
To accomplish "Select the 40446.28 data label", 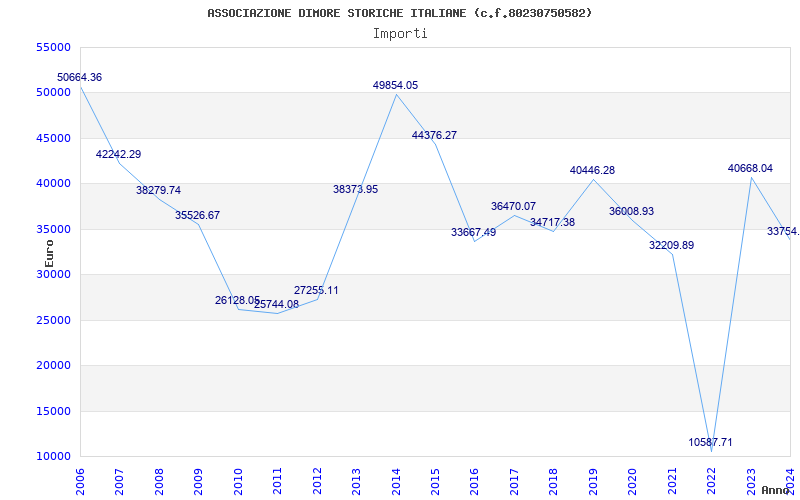I will [x=592, y=170].
